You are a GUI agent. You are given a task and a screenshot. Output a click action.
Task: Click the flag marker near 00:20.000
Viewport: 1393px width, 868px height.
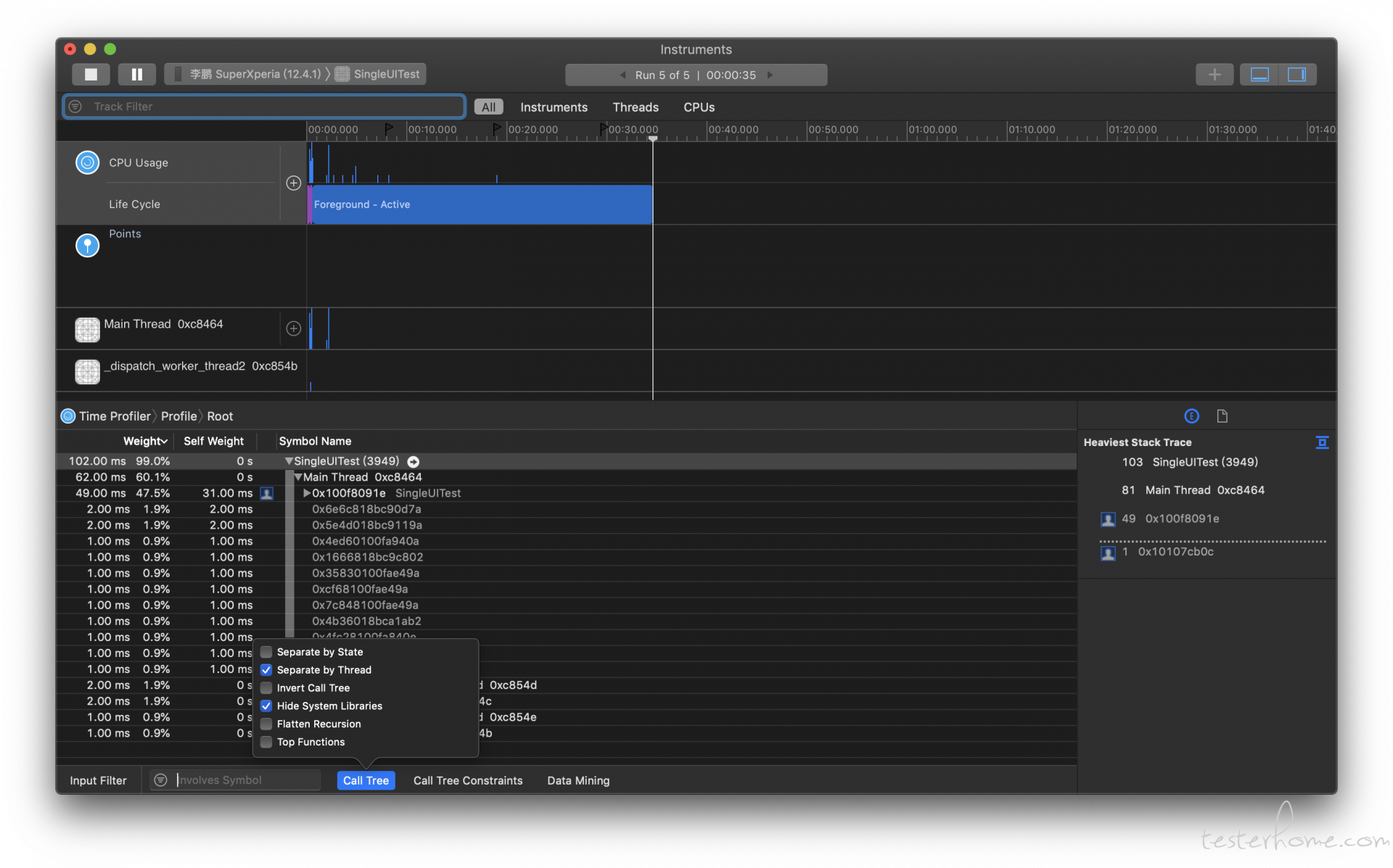tap(496, 129)
